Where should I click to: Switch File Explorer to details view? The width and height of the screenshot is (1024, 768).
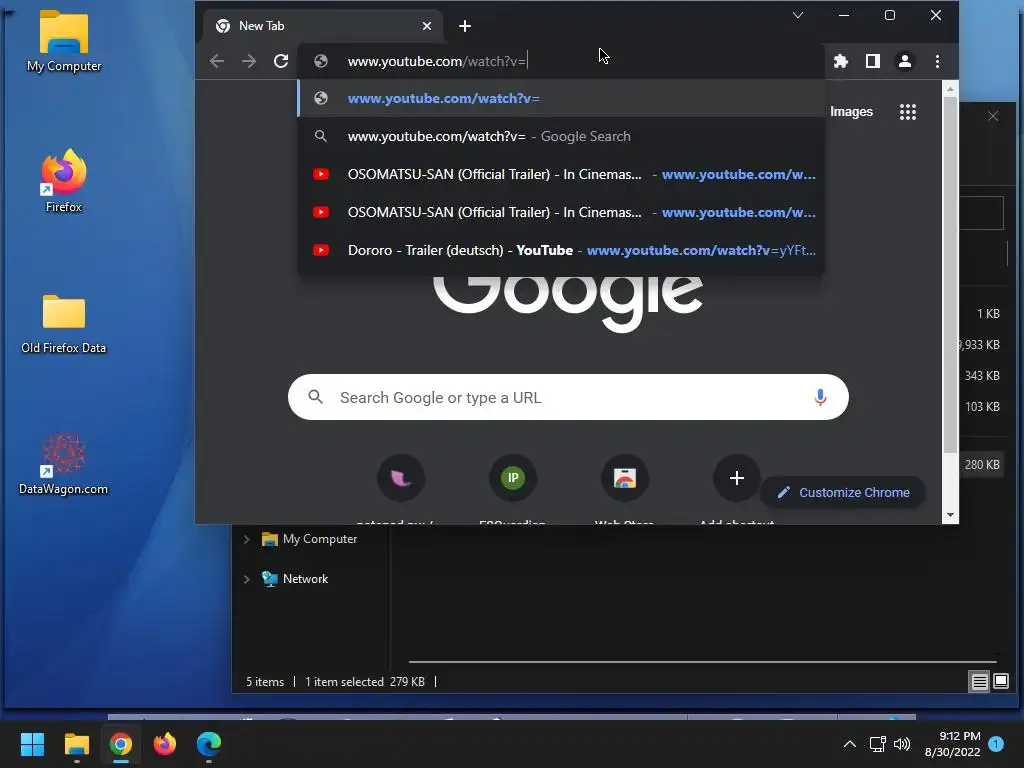pos(980,682)
